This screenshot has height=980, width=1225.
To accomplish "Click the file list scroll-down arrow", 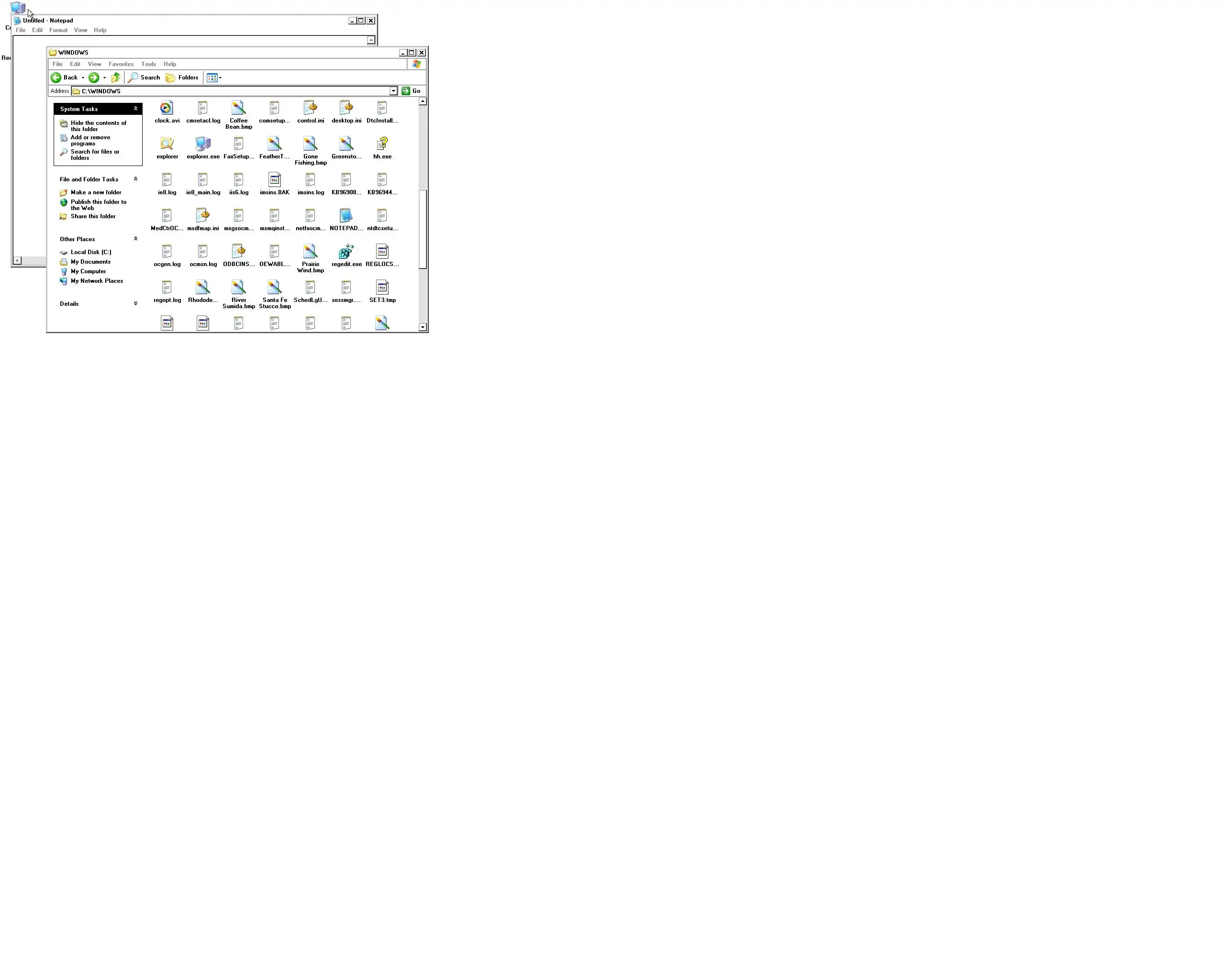I will click(423, 327).
